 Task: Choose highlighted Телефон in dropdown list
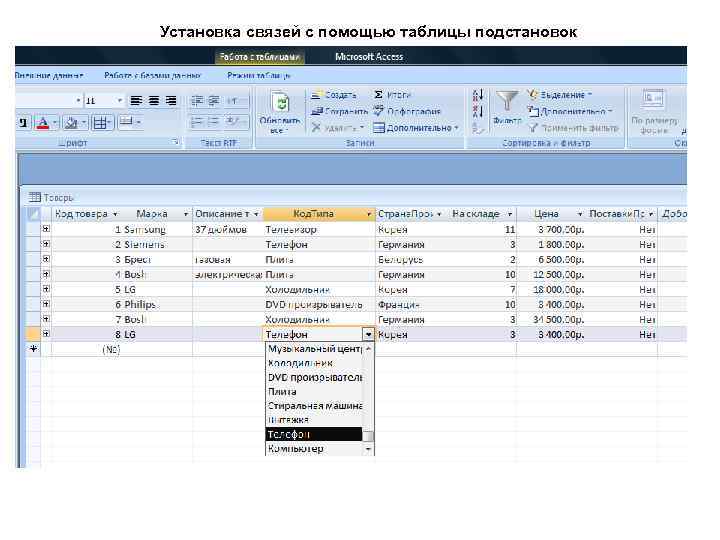[315, 434]
